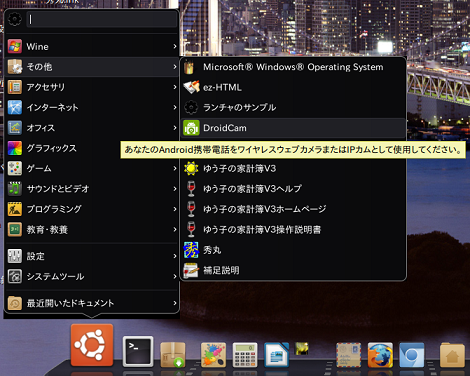Open the paint splash app in dock

click(x=213, y=355)
